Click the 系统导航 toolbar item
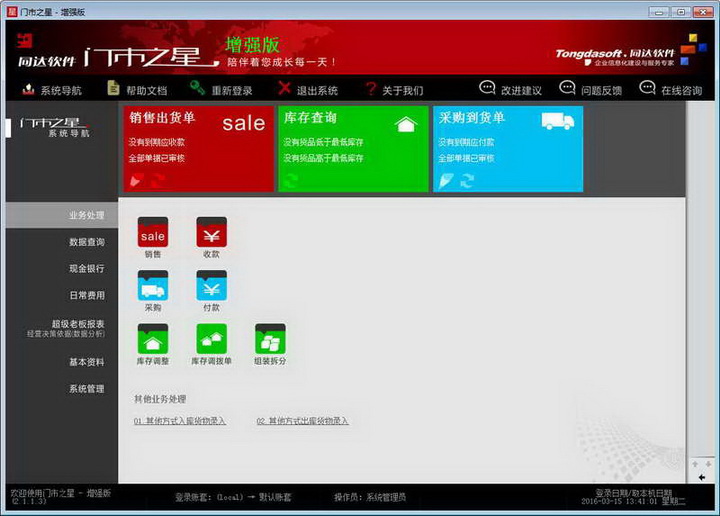Viewport: 720px width, 516px height. (52, 90)
